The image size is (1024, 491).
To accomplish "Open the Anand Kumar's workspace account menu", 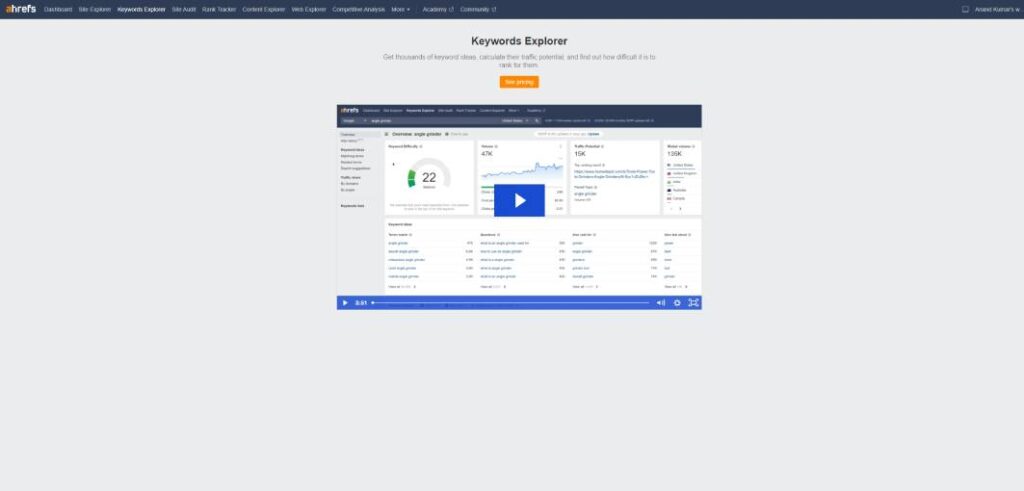I will (x=998, y=10).
